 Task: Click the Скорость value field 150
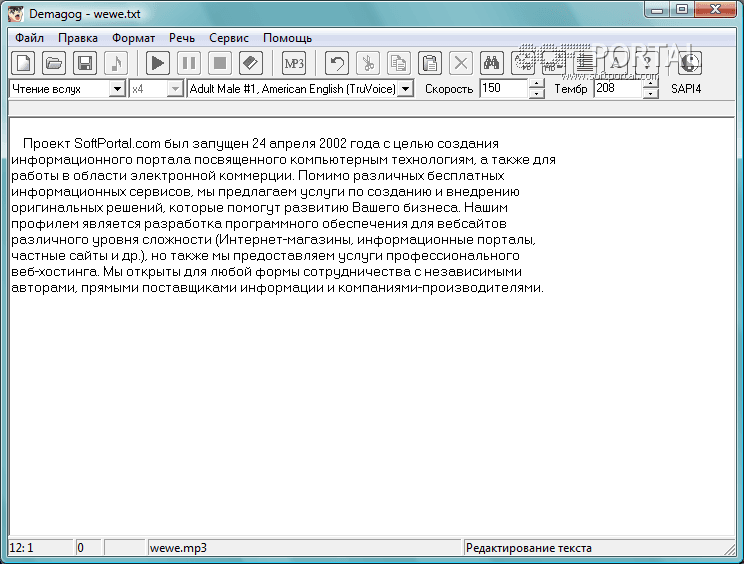(x=503, y=88)
